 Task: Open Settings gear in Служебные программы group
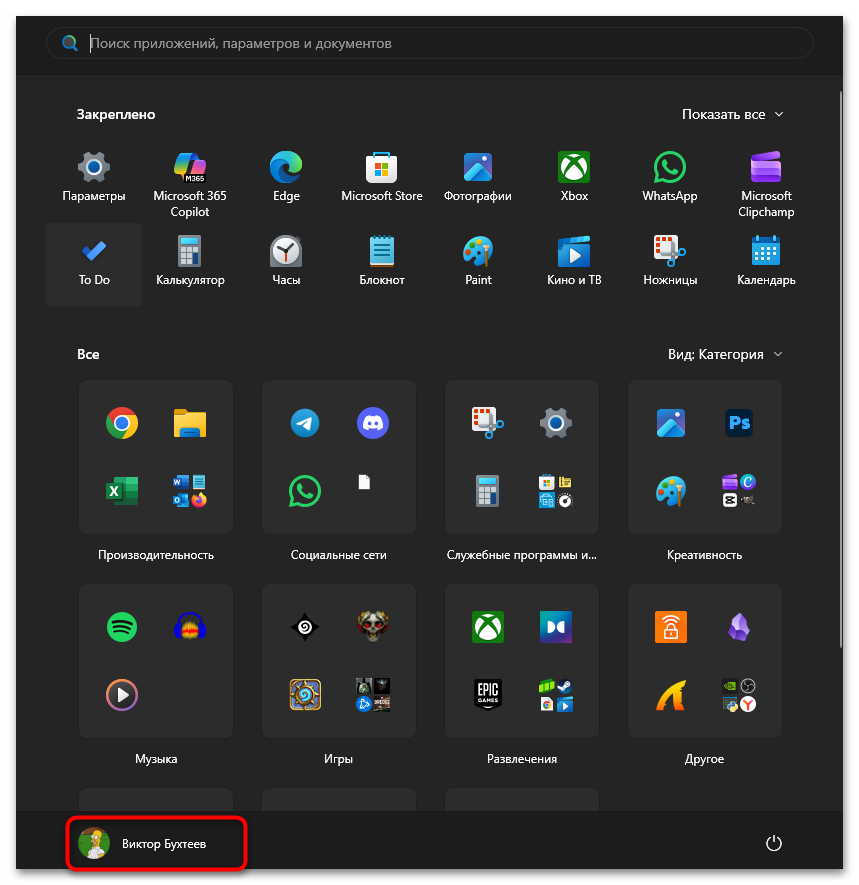555,423
